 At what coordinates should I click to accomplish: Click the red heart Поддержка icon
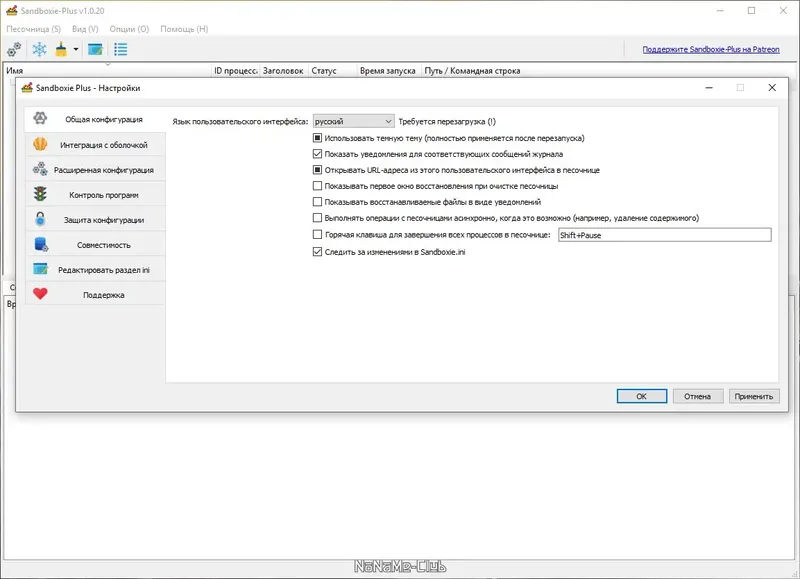(40, 294)
